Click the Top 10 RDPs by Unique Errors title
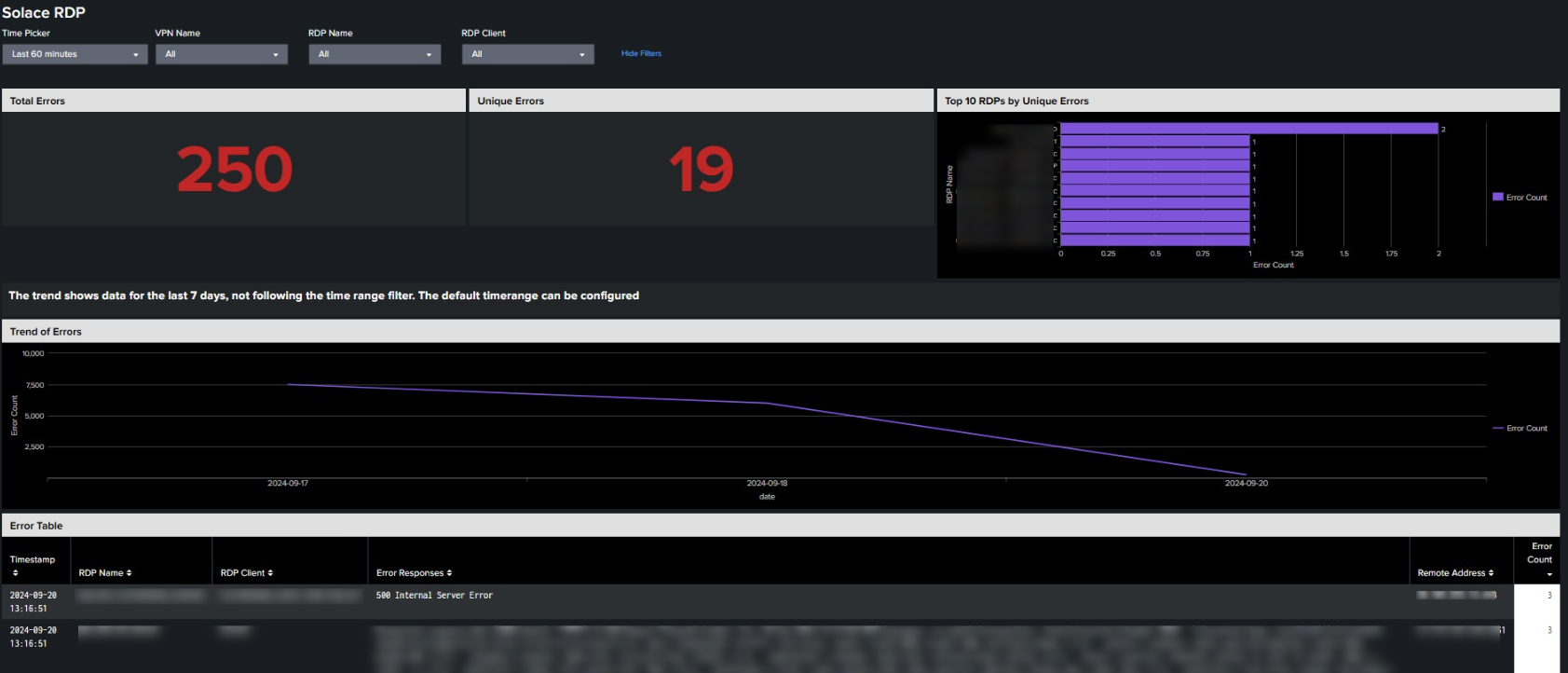Viewport: 1568px width, 673px height. pyautogui.click(x=1016, y=101)
